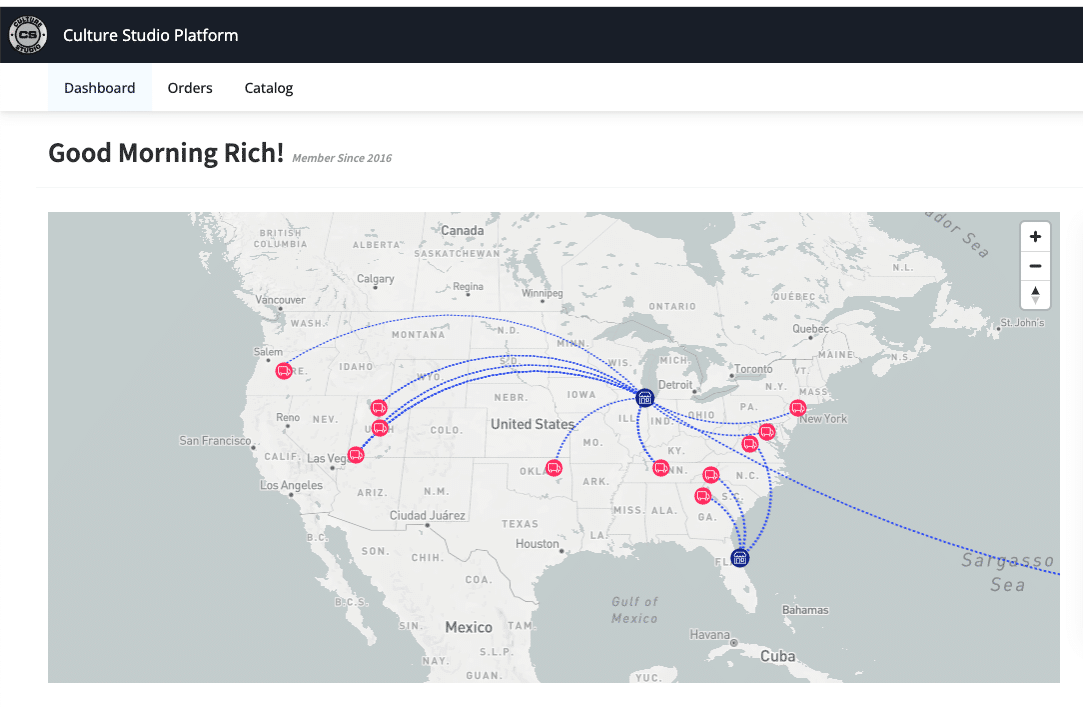This screenshot has height=709, width=1083.
Task: Select the Oklahoma delivery truck marker
Action: 554,468
